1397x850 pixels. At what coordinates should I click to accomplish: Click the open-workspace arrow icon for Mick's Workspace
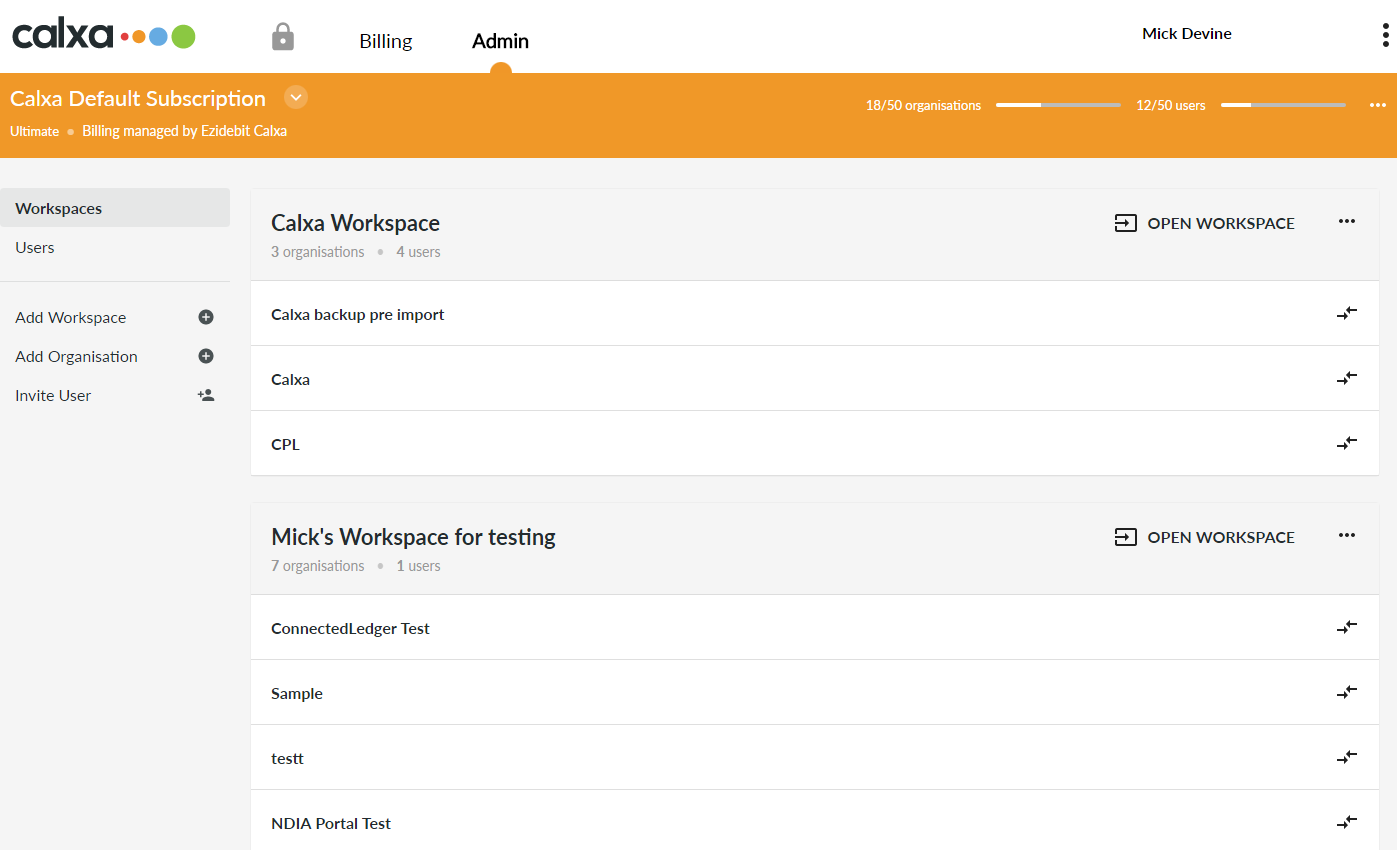tap(1125, 537)
